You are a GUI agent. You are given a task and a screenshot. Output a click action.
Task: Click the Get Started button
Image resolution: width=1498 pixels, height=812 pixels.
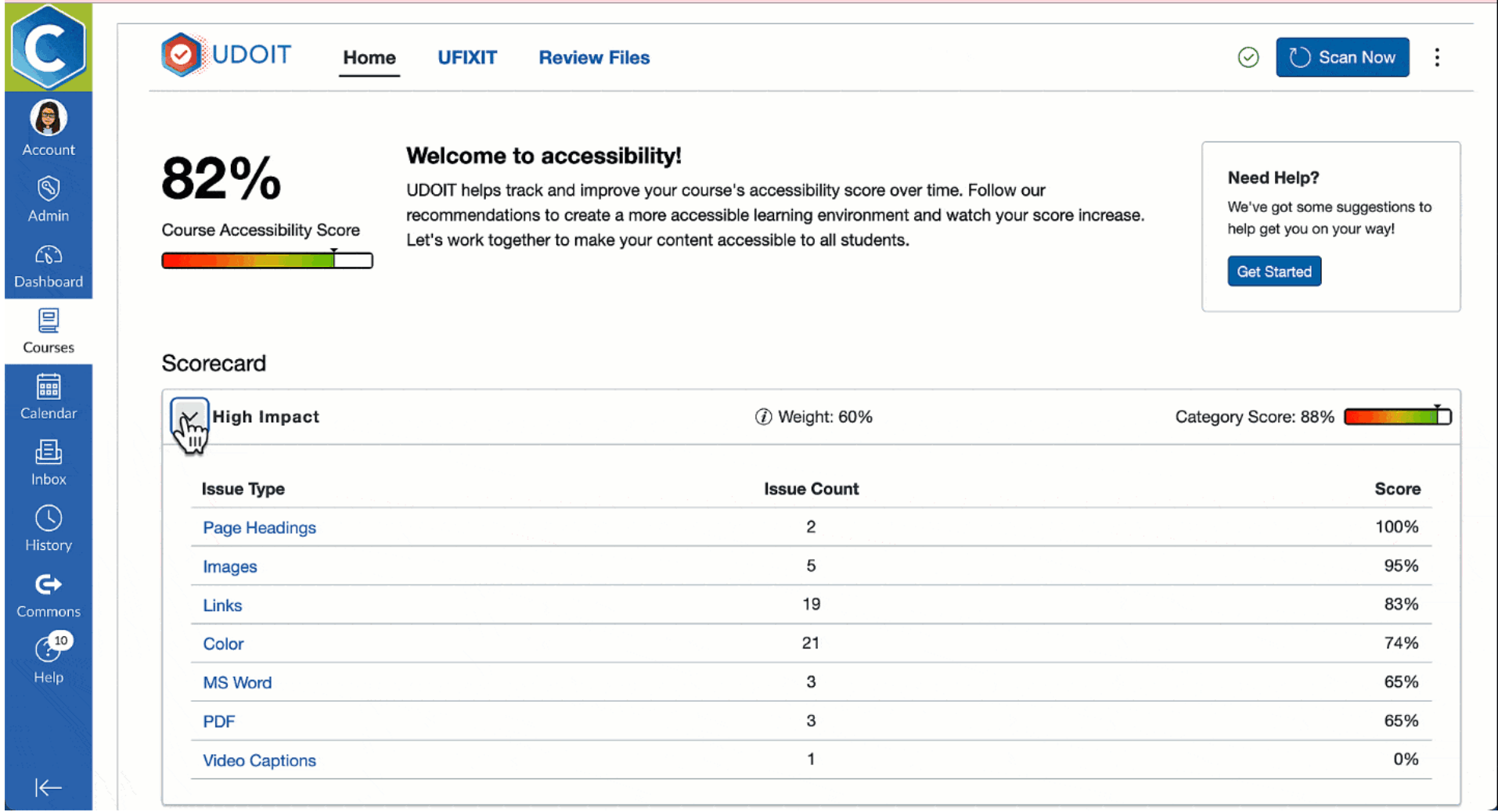click(x=1273, y=271)
